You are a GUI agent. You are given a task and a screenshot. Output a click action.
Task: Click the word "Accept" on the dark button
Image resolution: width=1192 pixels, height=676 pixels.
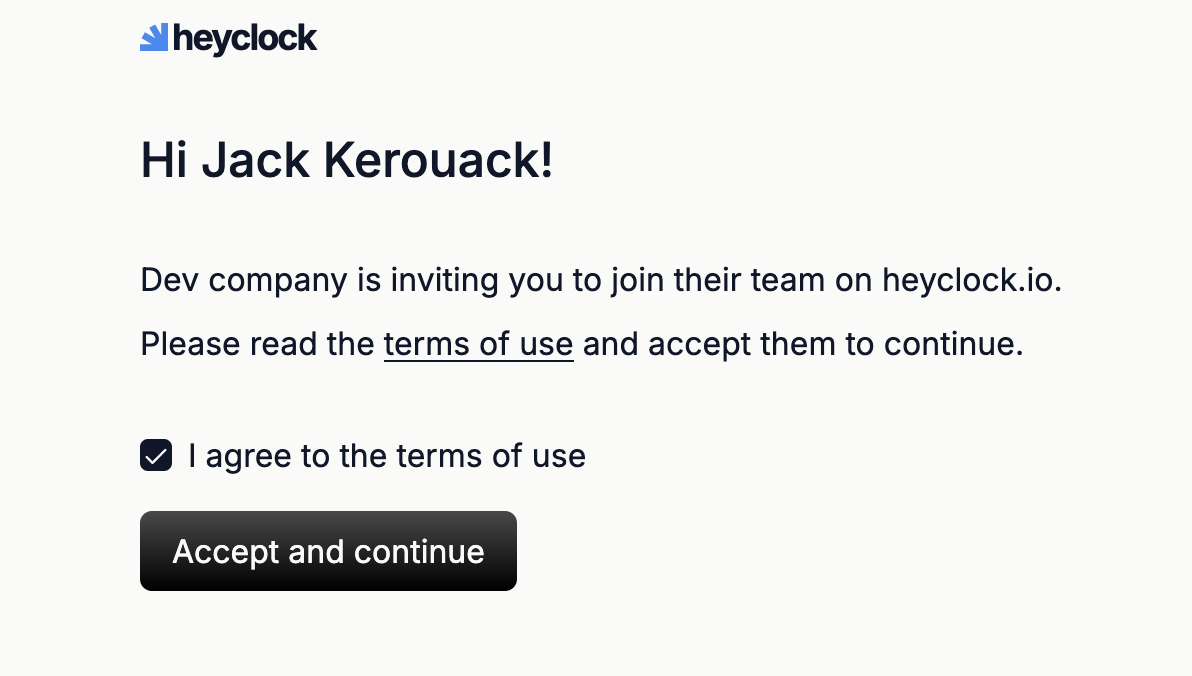point(225,552)
